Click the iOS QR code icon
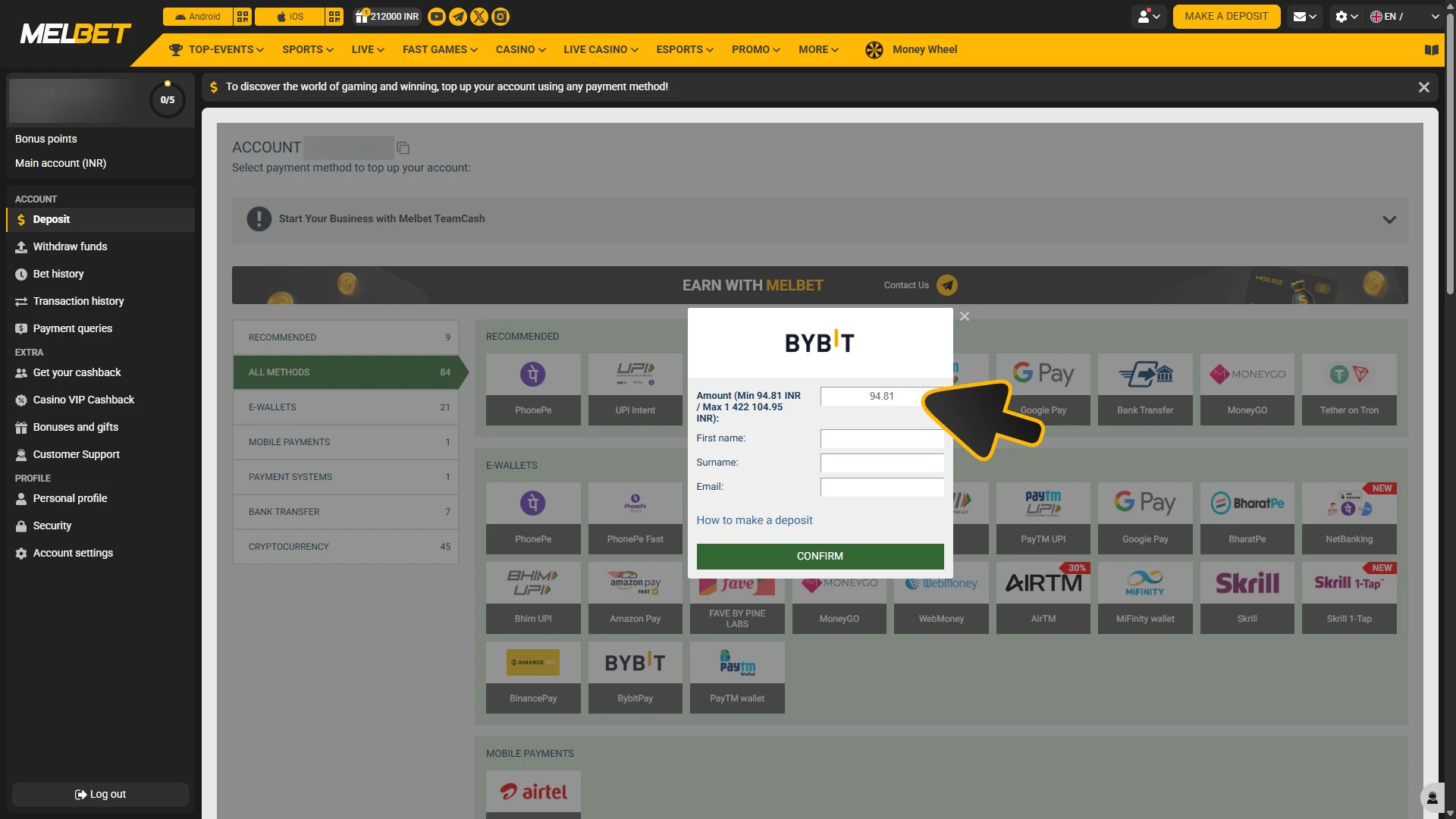Screen dimensions: 1456x819 pyautogui.click(x=334, y=17)
